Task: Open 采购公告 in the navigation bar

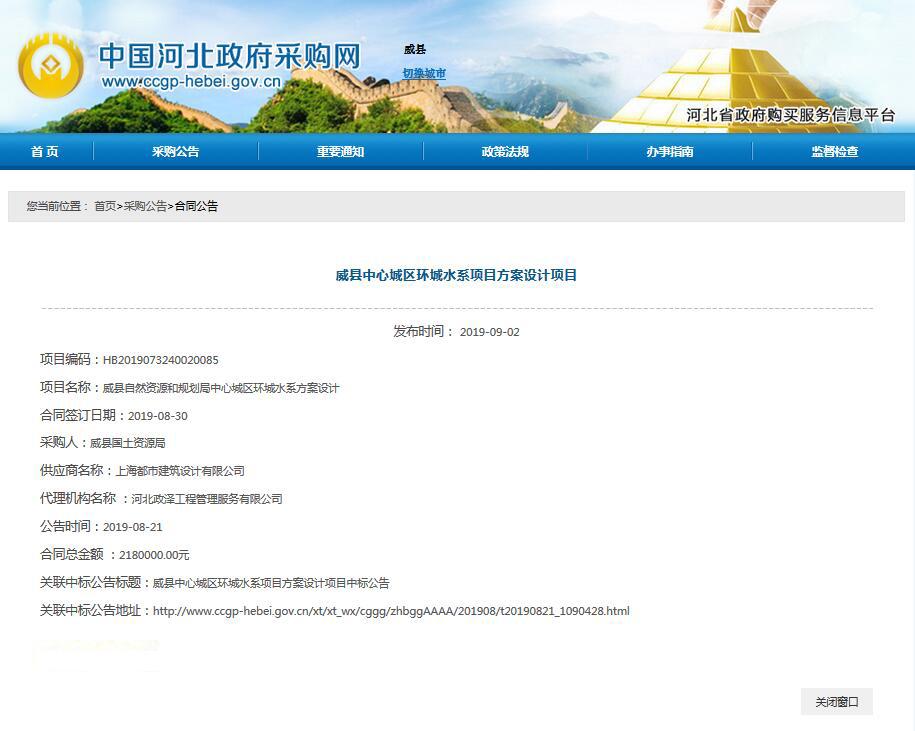Action: pos(176,152)
